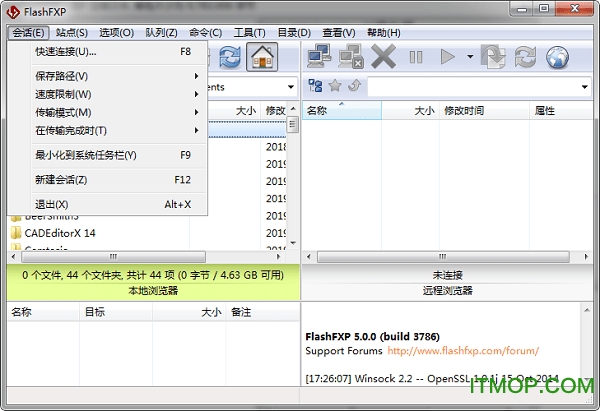The height and width of the screenshot is (411, 600).
Task: Click the 未连接 remote status text
Action: pyautogui.click(x=447, y=275)
